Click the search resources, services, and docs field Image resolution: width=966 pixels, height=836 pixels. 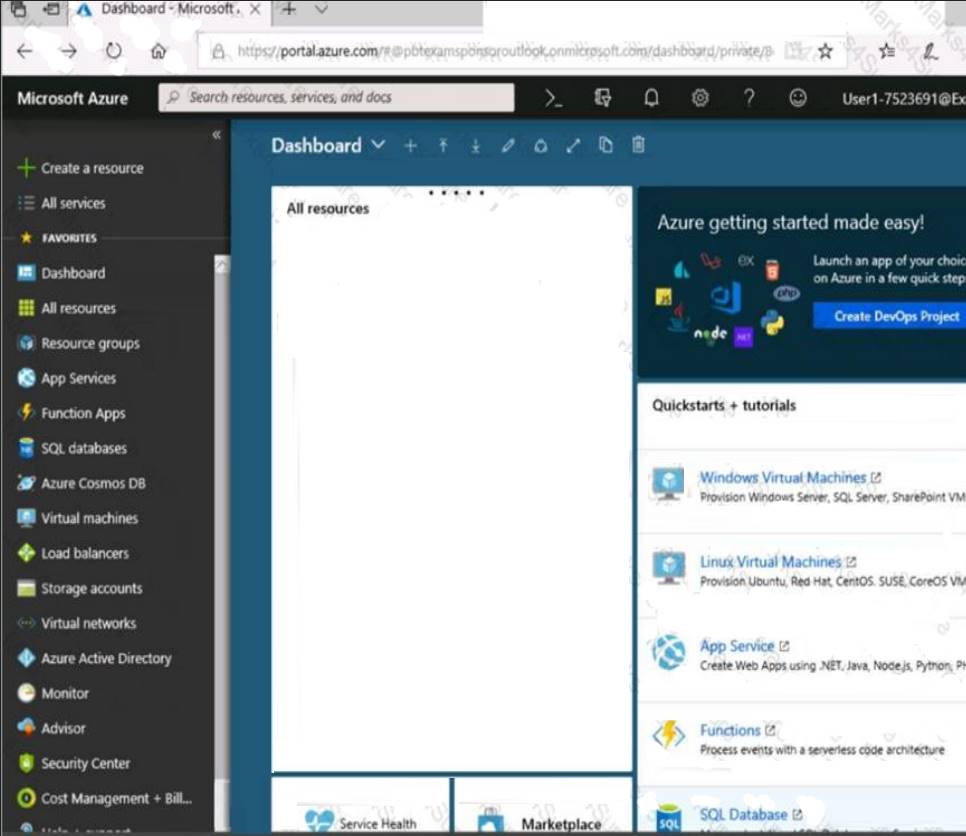tap(336, 98)
